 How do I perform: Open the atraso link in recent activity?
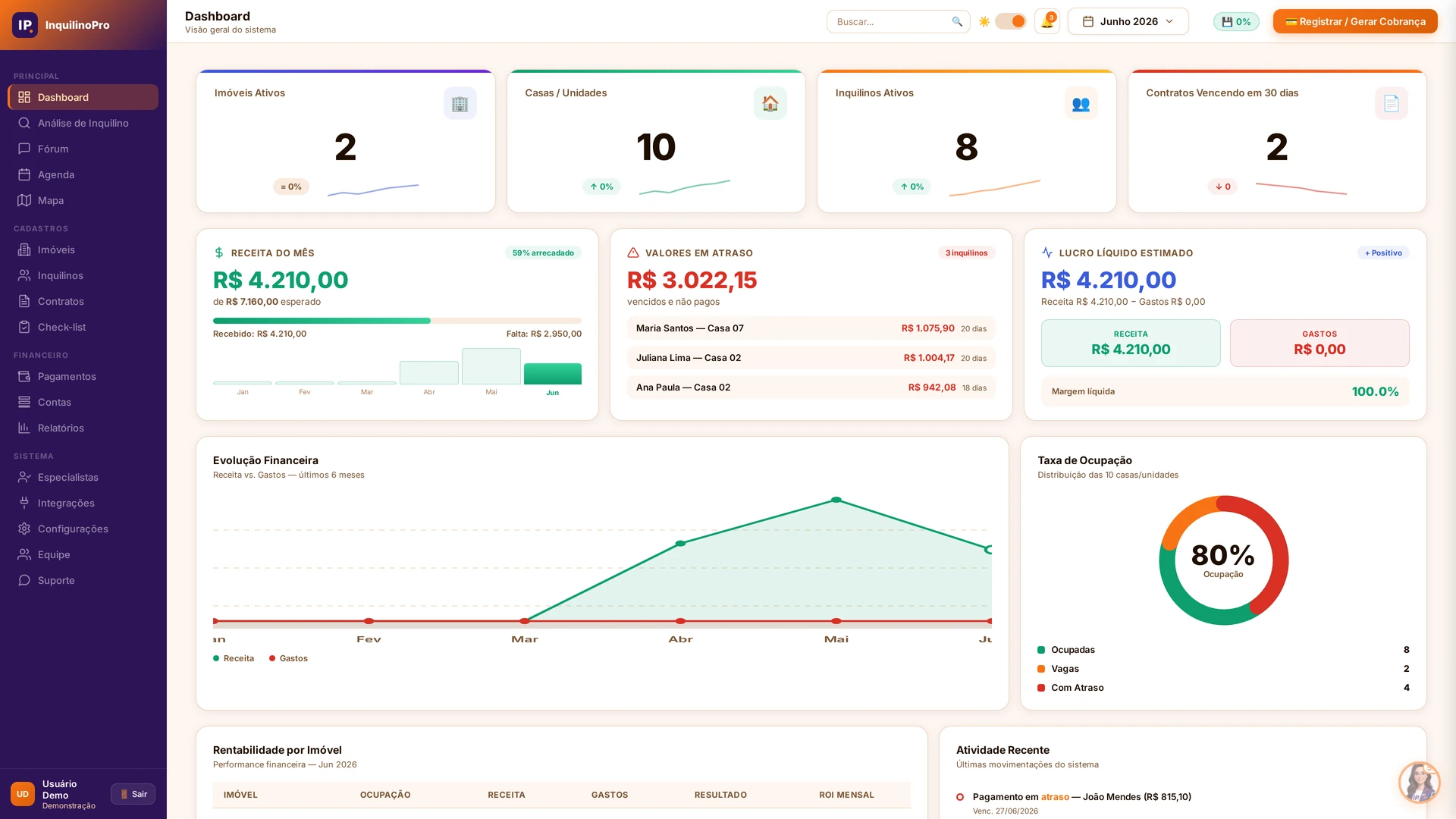1055,797
